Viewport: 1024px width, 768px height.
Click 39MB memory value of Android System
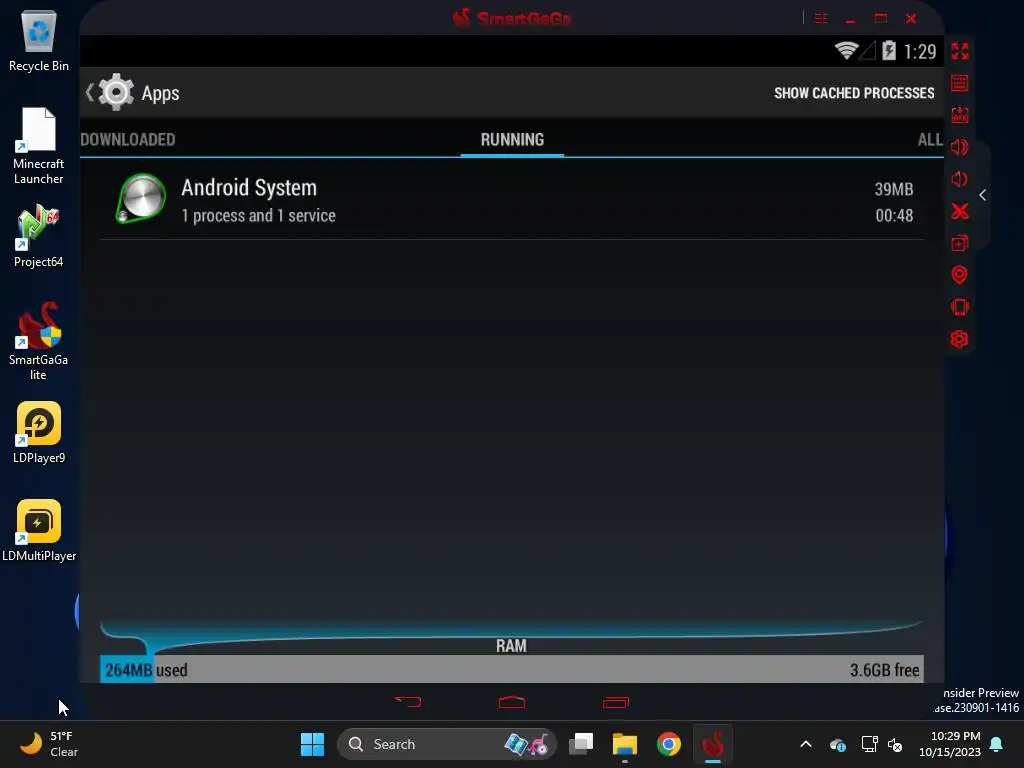click(x=893, y=189)
